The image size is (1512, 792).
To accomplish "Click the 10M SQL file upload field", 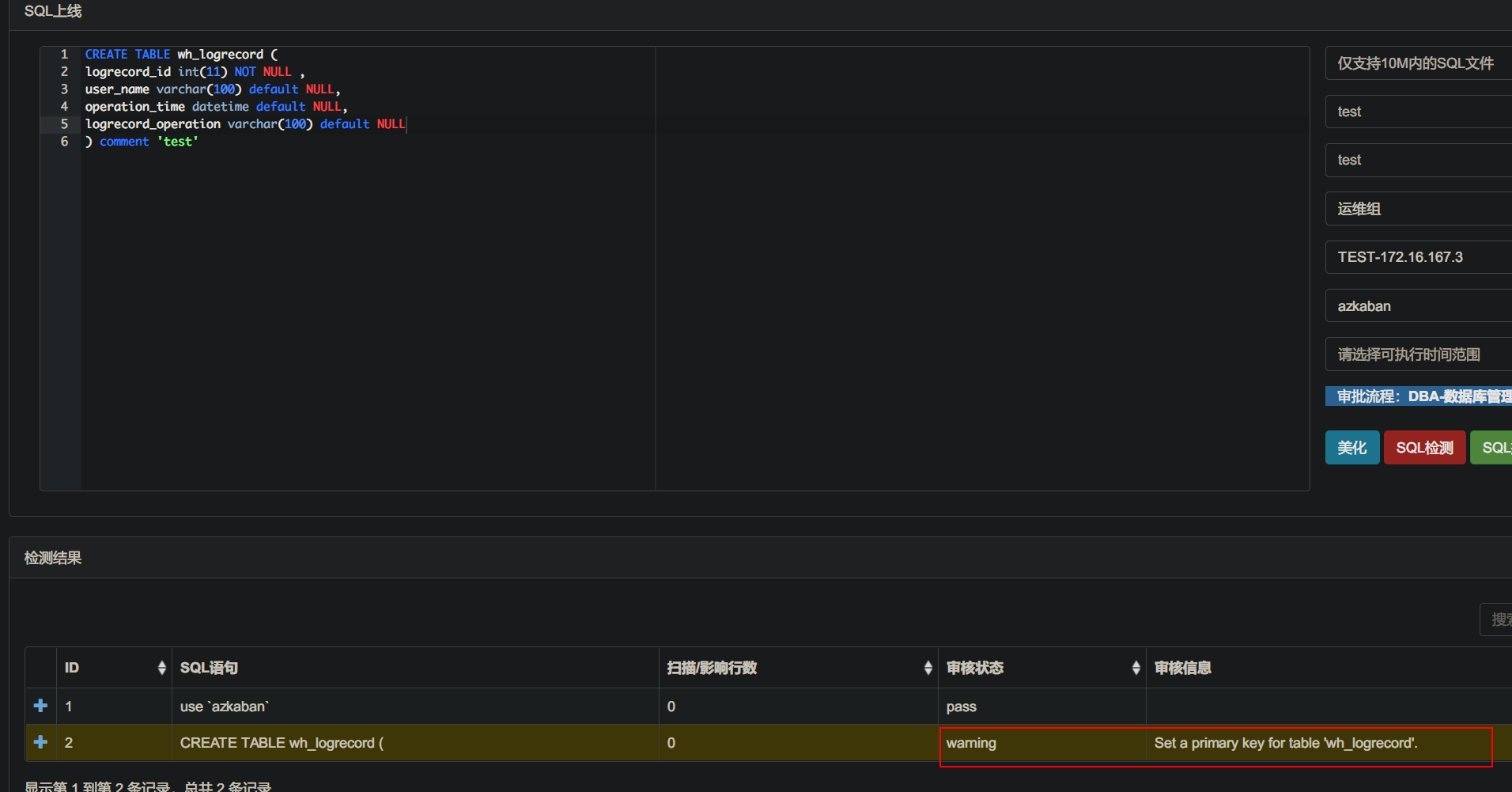I will click(x=1416, y=63).
